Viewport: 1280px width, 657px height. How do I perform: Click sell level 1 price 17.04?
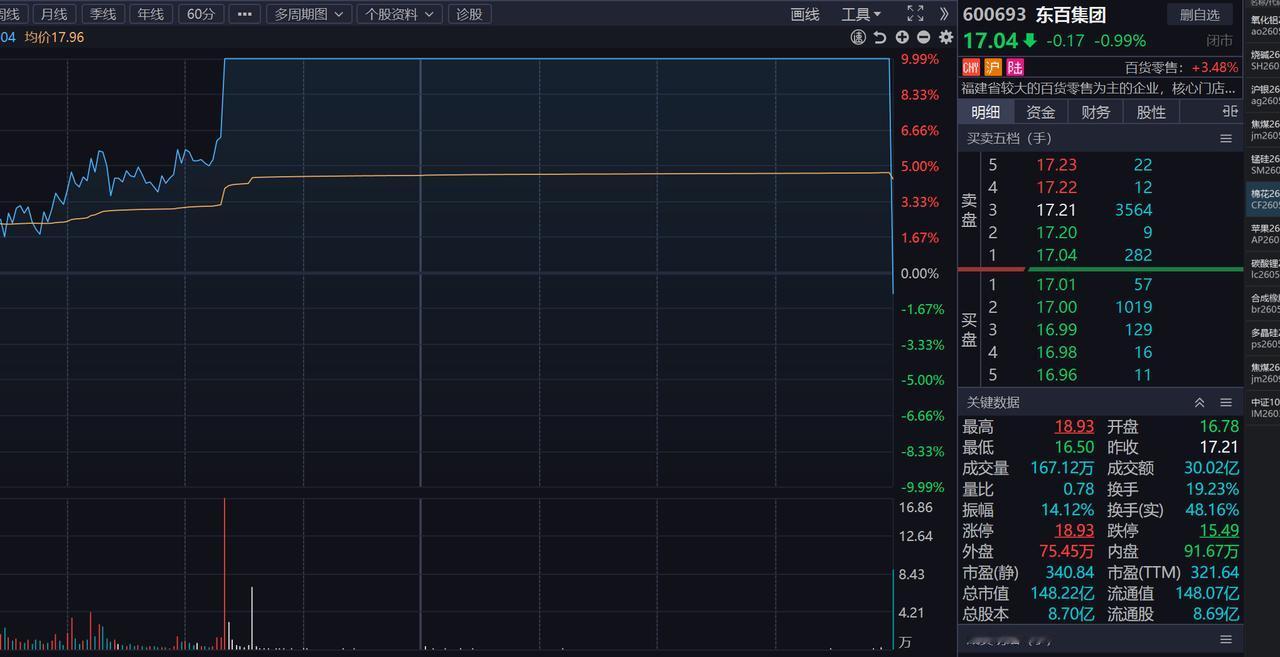pos(1057,255)
